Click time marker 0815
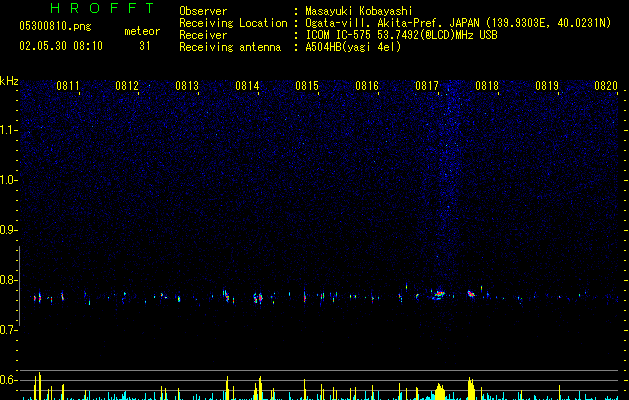629x400 pixels. tap(307, 86)
